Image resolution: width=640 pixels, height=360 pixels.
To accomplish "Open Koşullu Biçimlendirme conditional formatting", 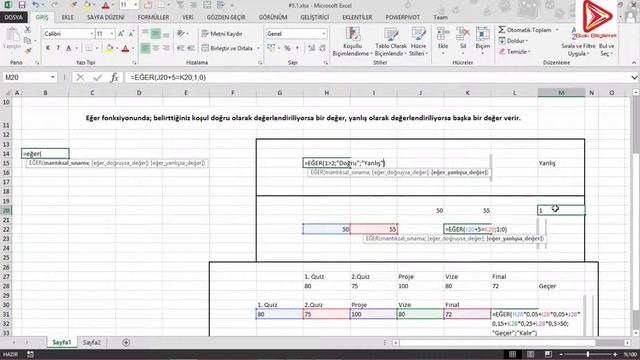I will 351,42.
